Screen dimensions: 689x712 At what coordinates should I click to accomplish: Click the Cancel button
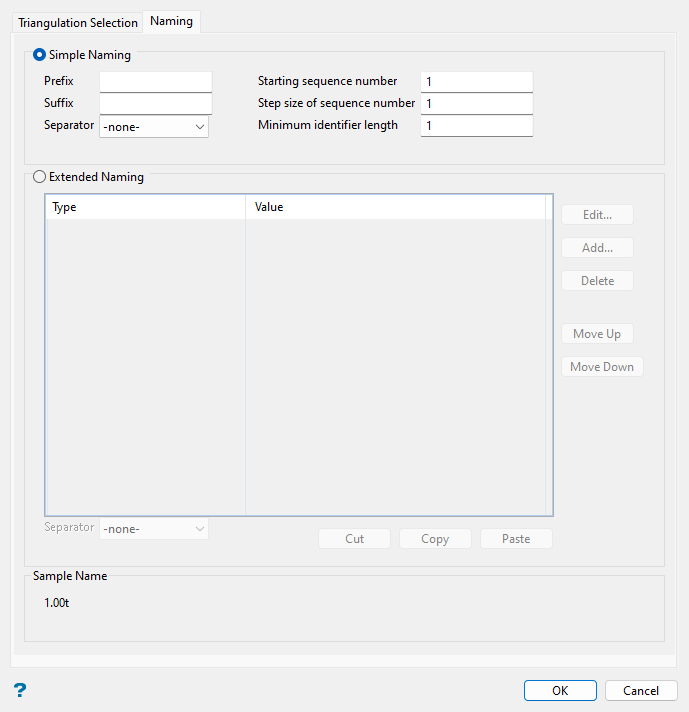[641, 691]
